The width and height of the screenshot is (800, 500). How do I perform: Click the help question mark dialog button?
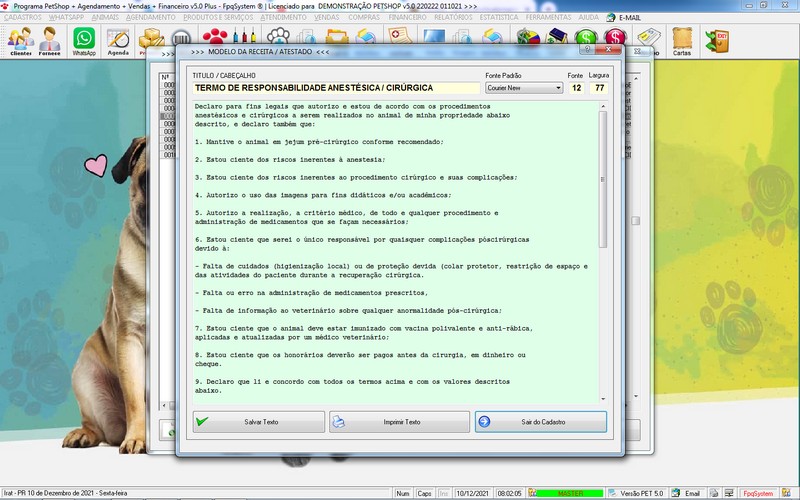pyautogui.click(x=587, y=49)
